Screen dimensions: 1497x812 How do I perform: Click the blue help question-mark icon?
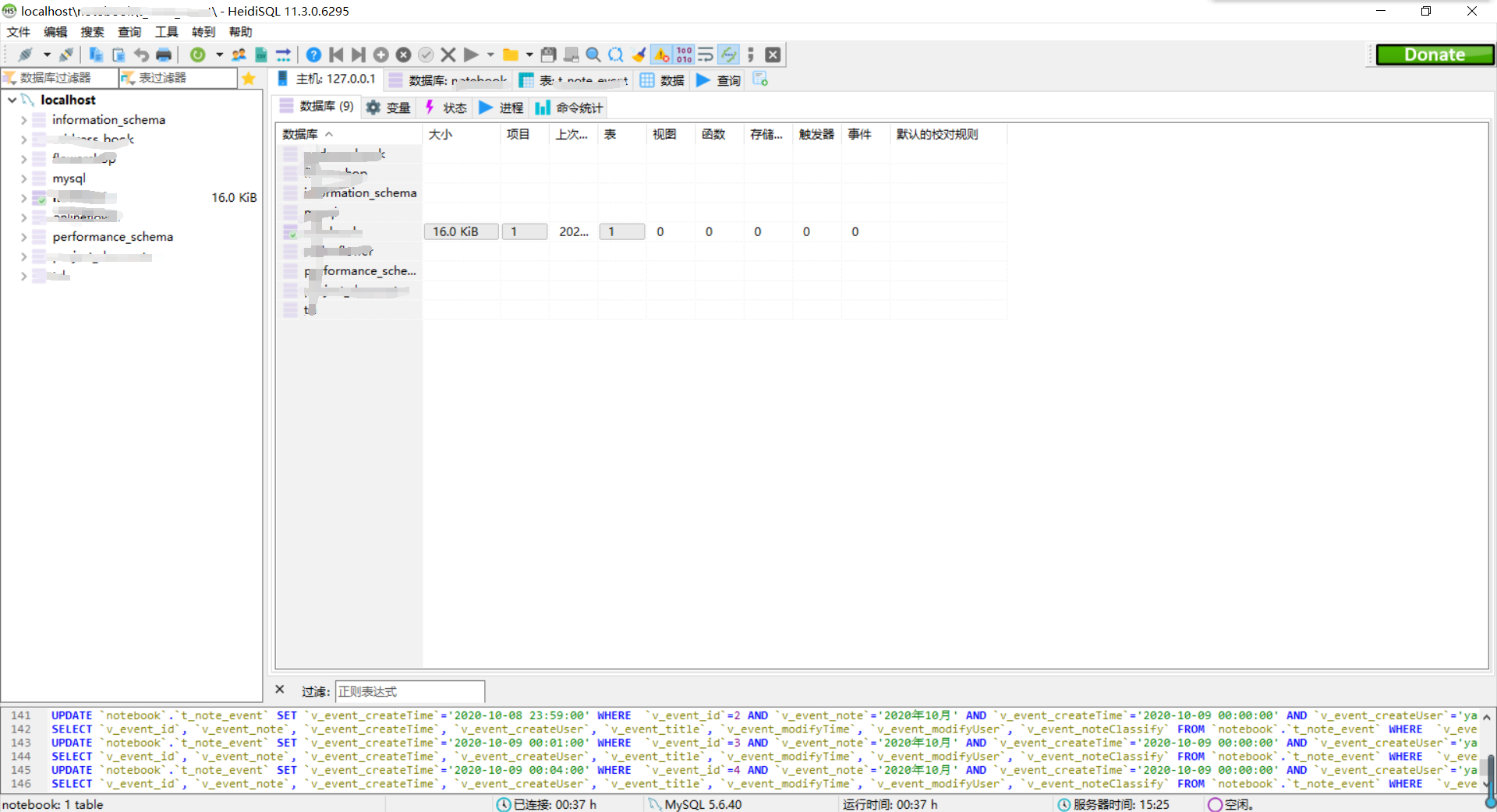point(313,55)
